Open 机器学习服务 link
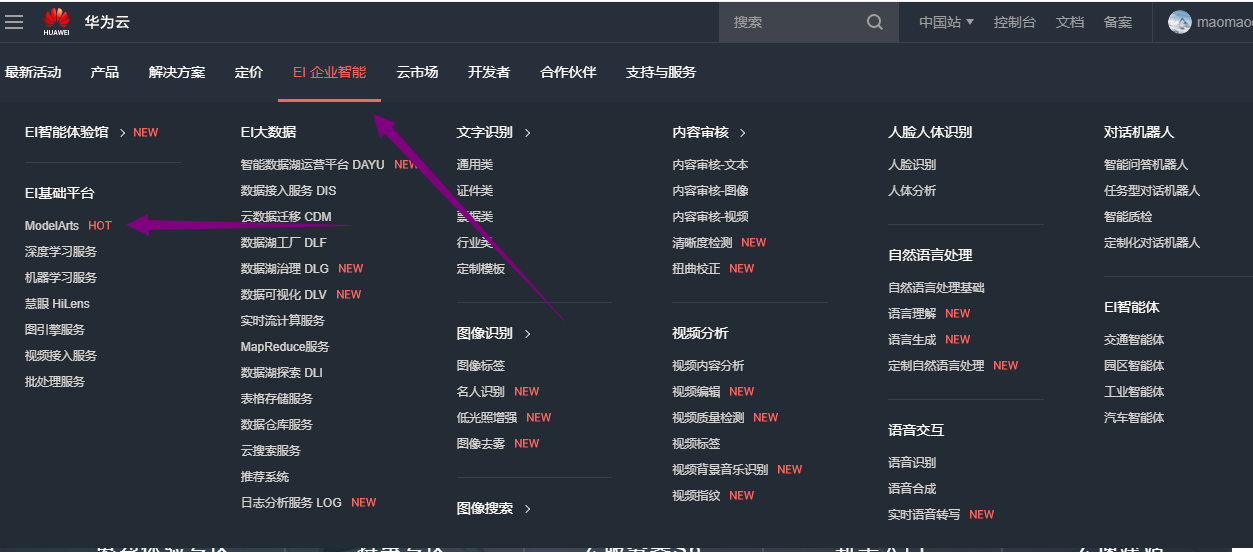The height and width of the screenshot is (552, 1253). click(x=61, y=278)
